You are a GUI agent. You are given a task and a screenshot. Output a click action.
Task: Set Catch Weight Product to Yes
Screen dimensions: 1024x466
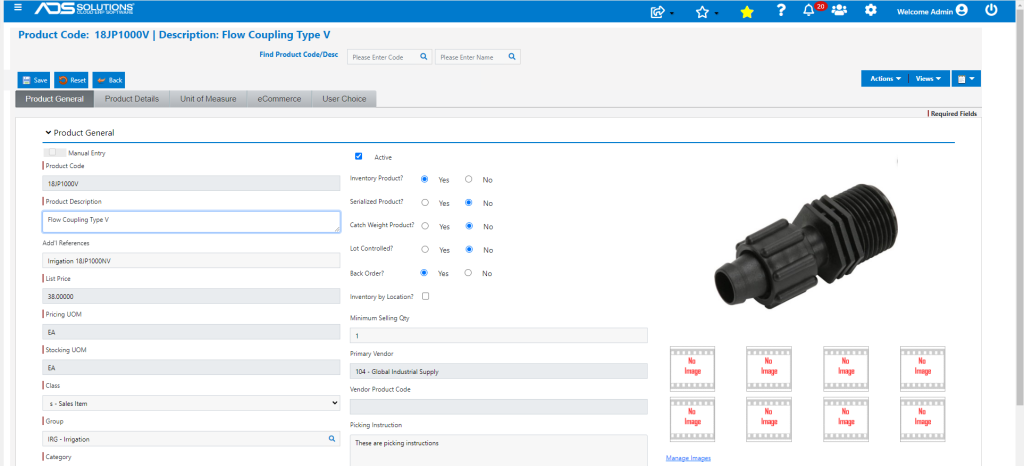tap(425, 226)
